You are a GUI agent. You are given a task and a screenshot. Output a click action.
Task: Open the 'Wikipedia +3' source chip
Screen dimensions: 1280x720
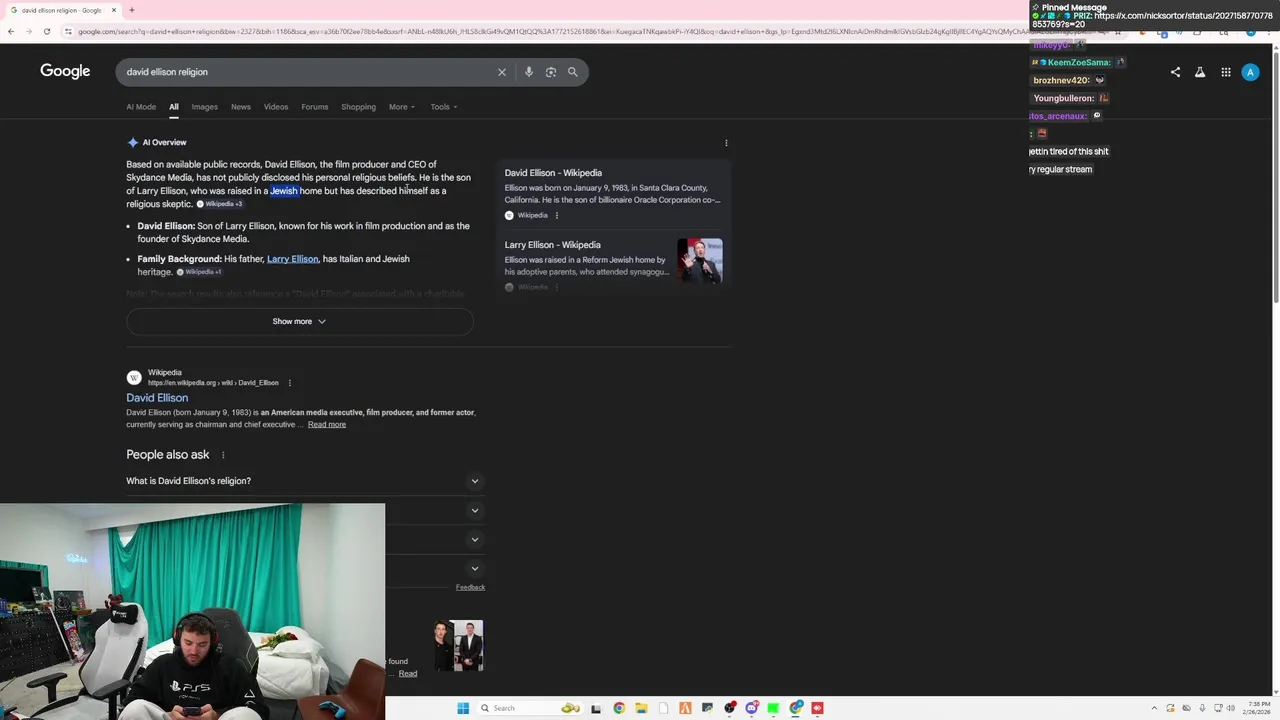click(219, 204)
